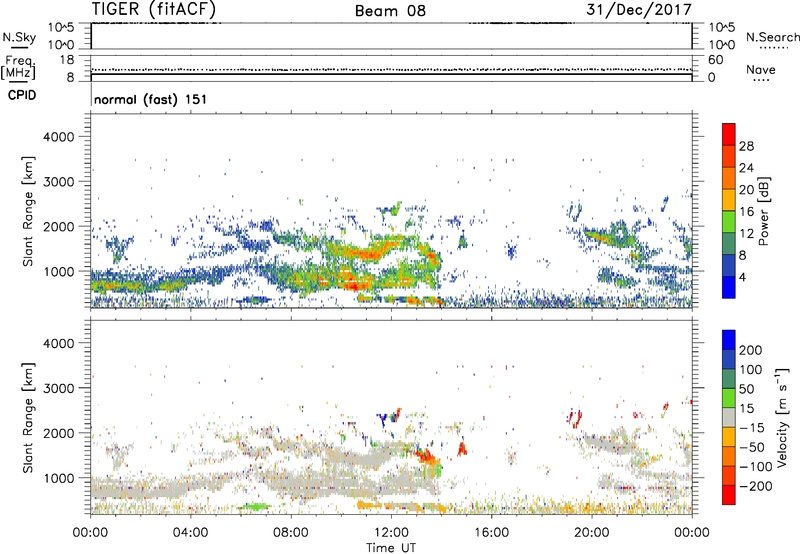
Task: Click the Power [dB] colorbar label
Action: [763, 211]
